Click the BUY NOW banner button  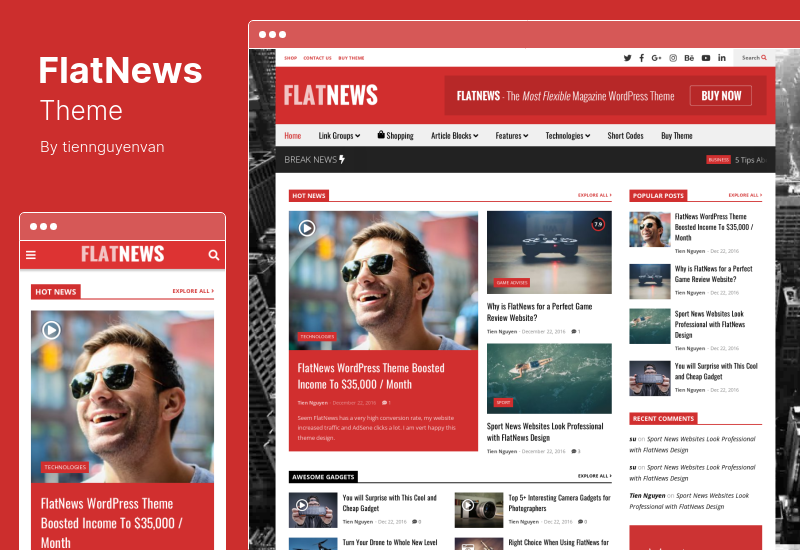(720, 95)
